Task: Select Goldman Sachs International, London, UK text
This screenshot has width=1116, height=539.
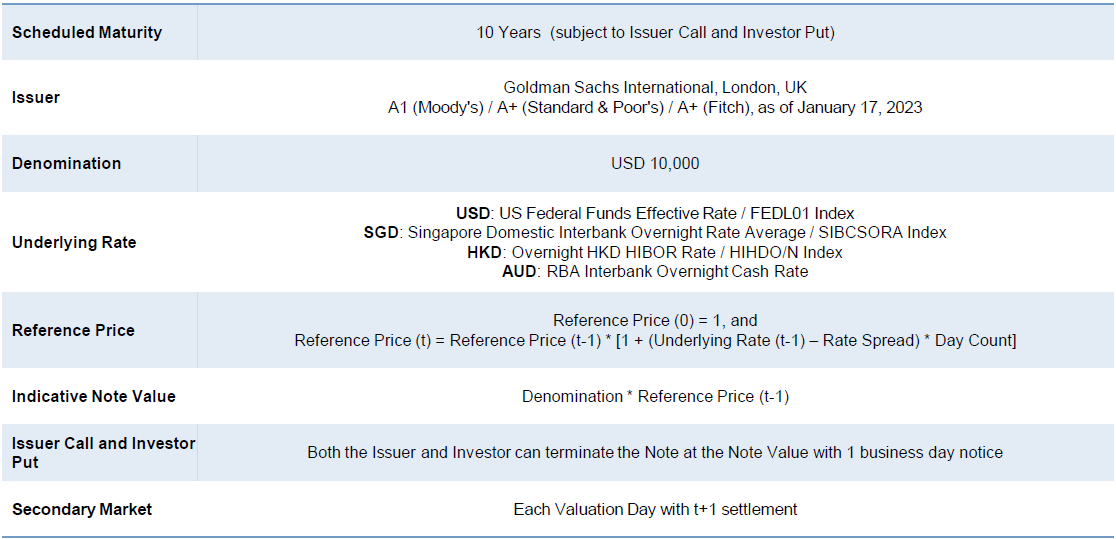Action: pyautogui.click(x=655, y=88)
